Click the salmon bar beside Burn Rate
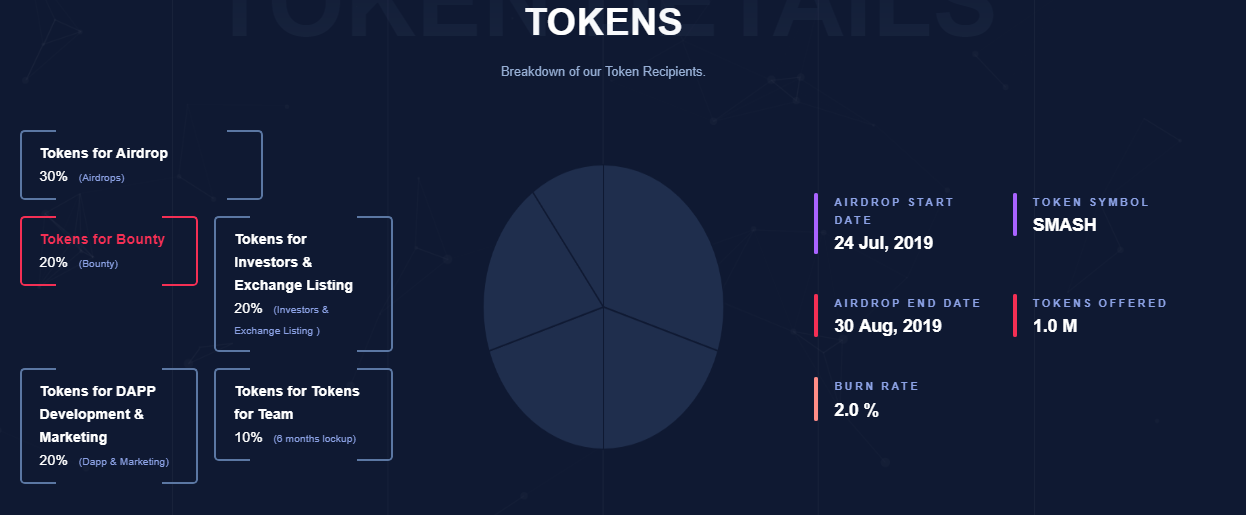The height and width of the screenshot is (515, 1246). (816, 399)
